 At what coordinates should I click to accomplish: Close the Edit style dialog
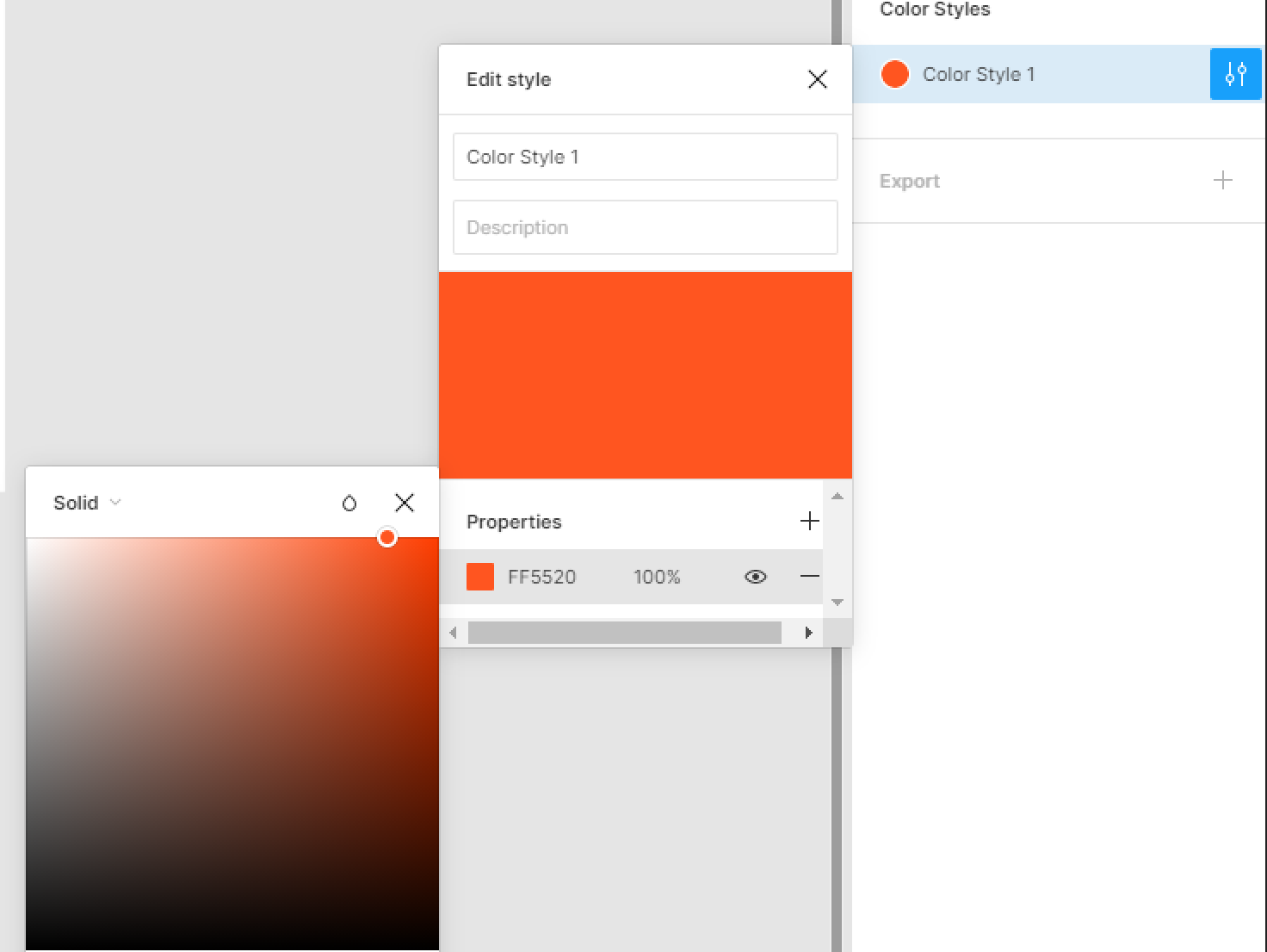pyautogui.click(x=817, y=79)
